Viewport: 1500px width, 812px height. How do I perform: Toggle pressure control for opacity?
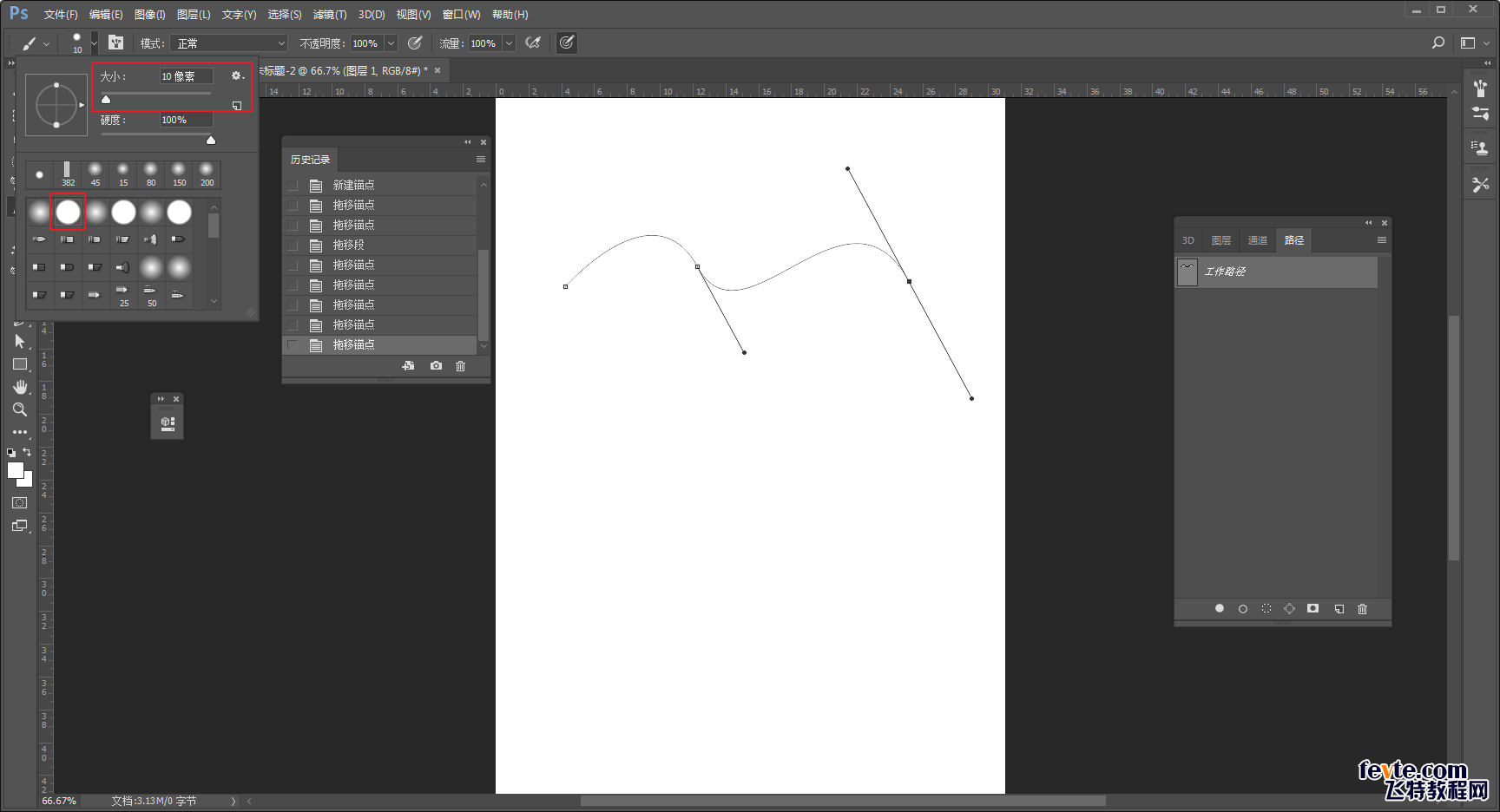415,43
